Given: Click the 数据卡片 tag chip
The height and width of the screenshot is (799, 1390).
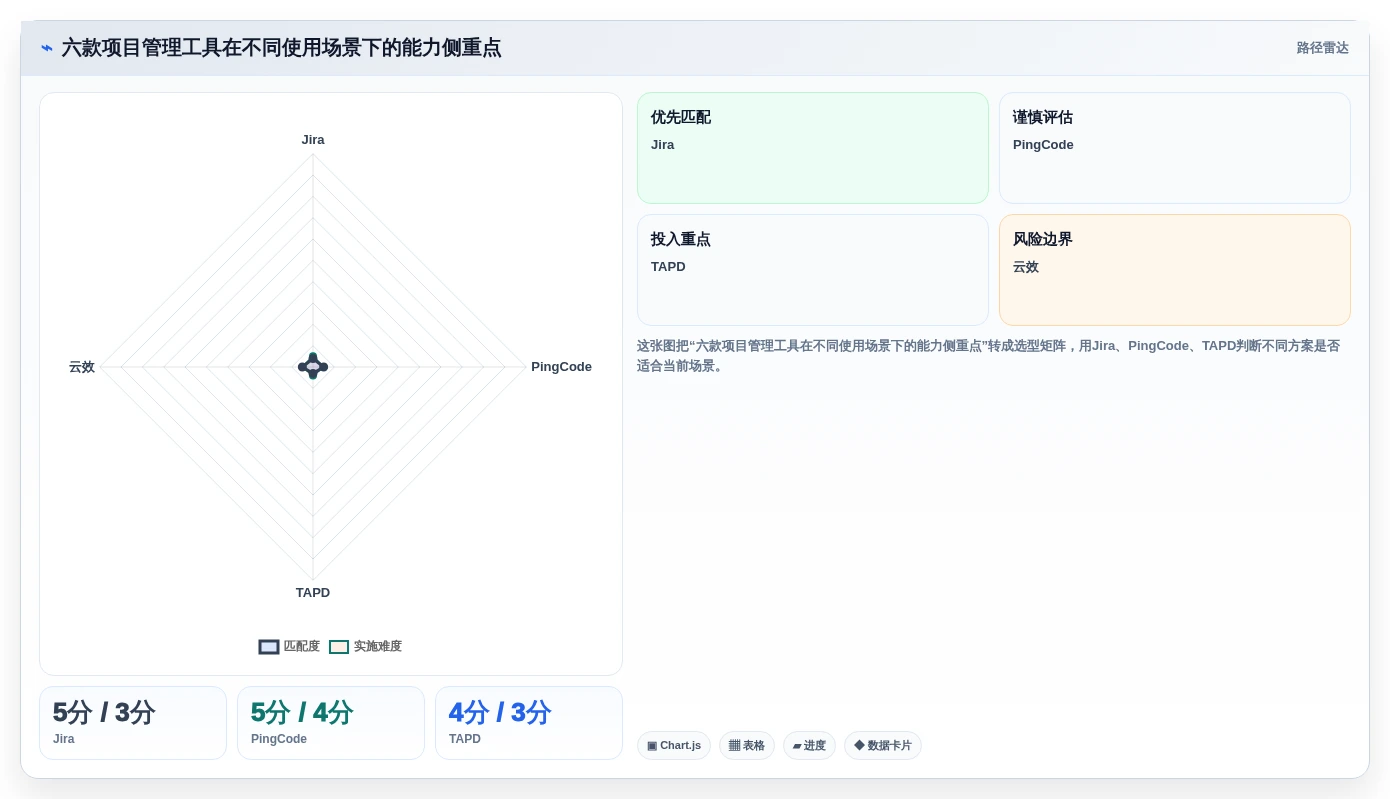Looking at the screenshot, I should [x=883, y=746].
